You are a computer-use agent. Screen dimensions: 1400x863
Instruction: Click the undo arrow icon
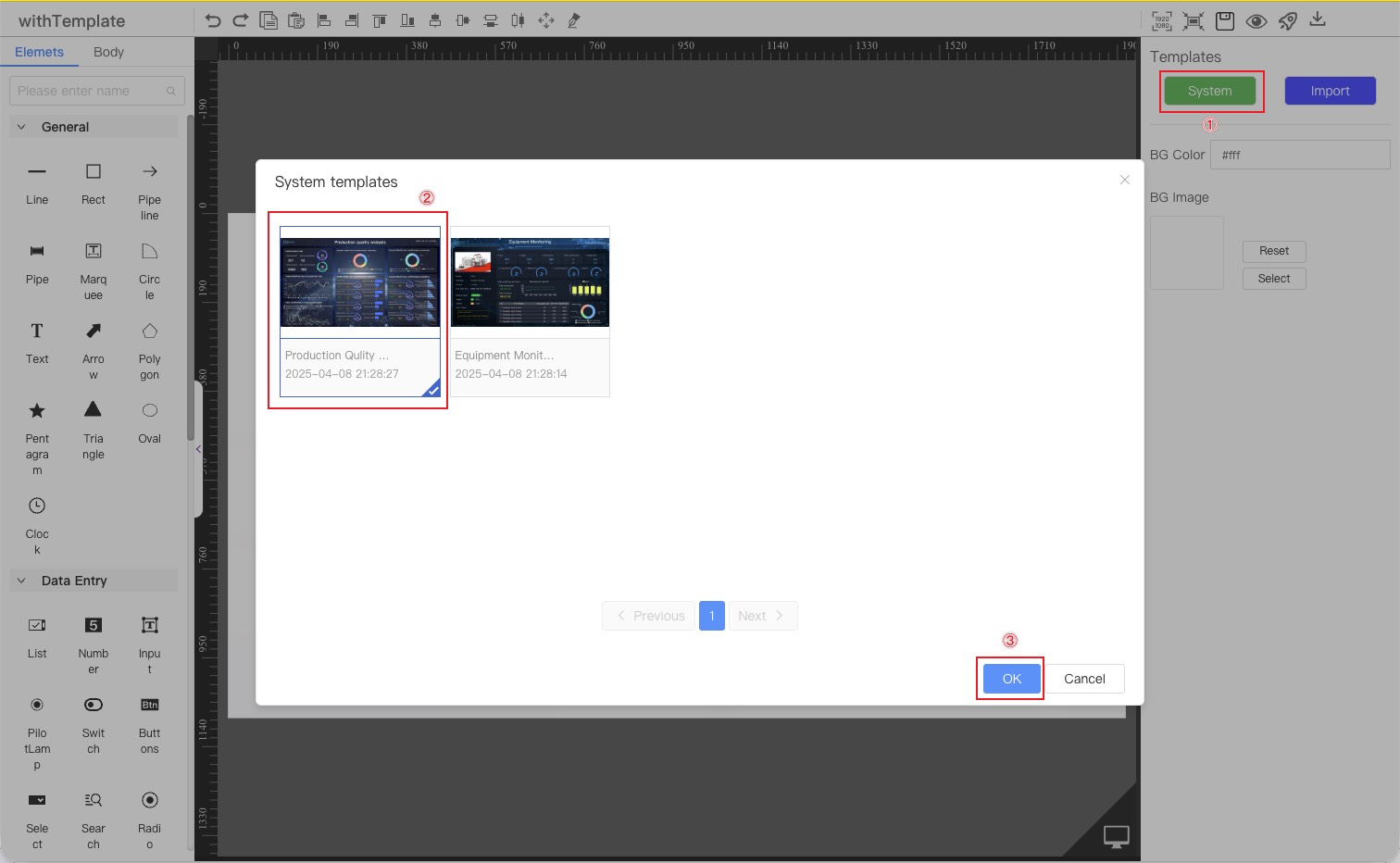(213, 20)
